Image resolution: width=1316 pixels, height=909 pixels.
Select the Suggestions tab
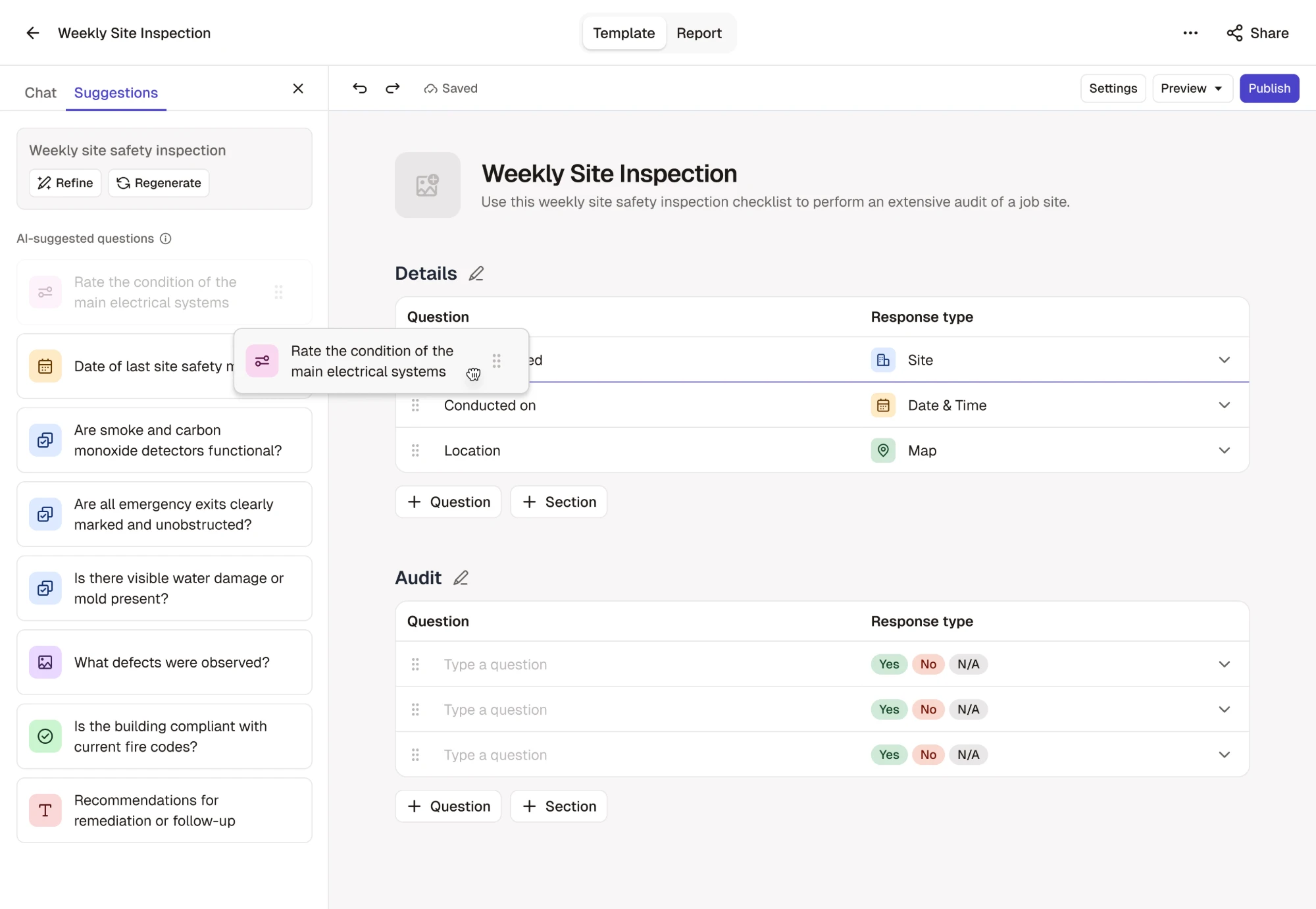click(x=116, y=93)
